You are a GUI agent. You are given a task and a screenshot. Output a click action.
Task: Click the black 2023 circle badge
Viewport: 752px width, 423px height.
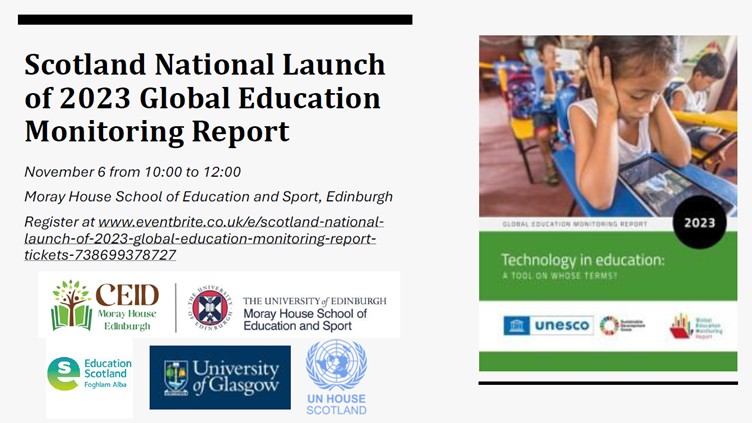[x=700, y=222]
